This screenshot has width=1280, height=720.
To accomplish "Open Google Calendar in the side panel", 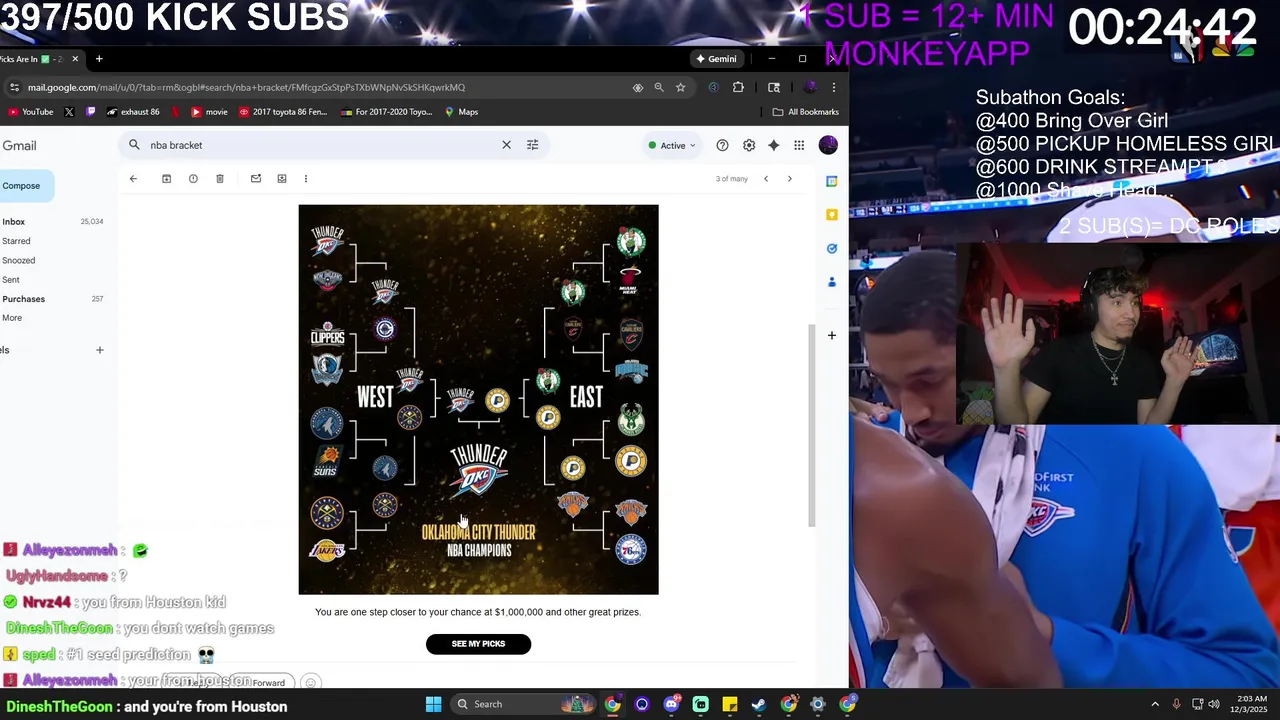I will click(x=831, y=181).
